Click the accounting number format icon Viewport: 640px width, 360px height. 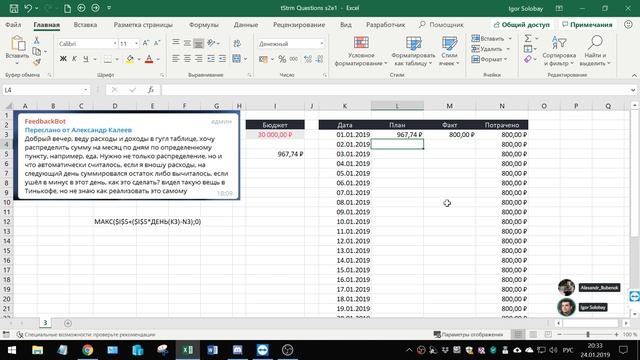(x=263, y=59)
